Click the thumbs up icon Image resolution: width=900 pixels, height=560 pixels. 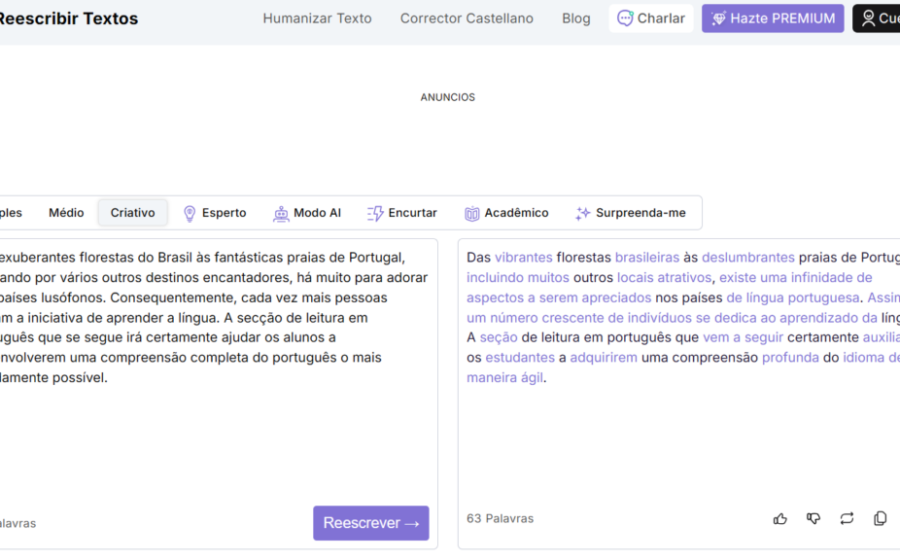pos(779,519)
